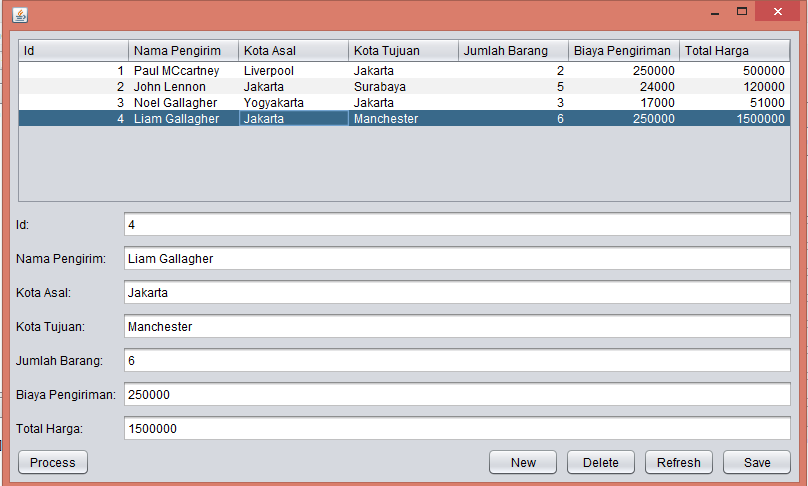The height and width of the screenshot is (486, 808).
Task: Click the Biaya Pengiriman column header
Action: tap(624, 51)
